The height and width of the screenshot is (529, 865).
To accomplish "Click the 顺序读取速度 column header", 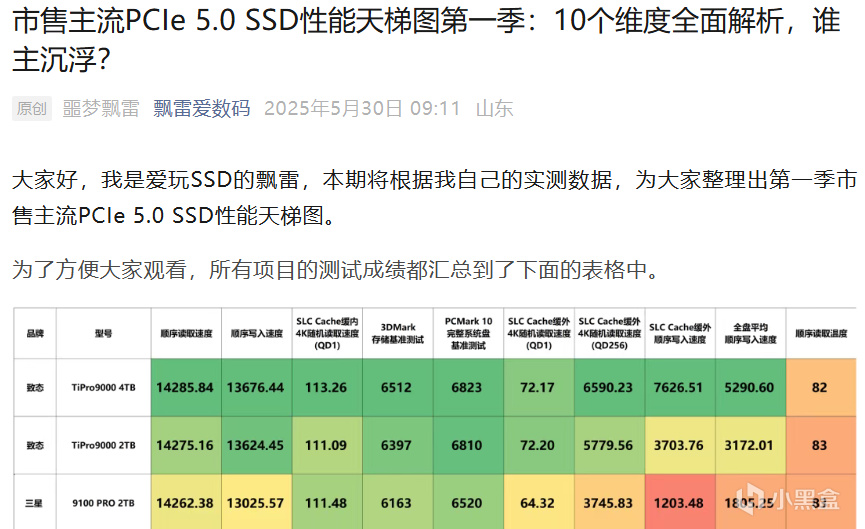I will click(x=186, y=333).
